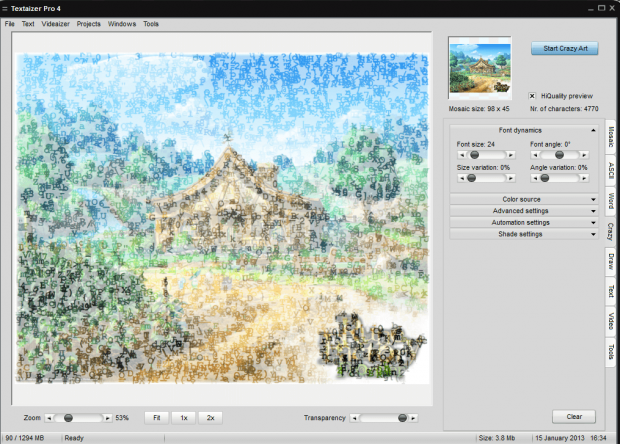Switch to the Text side tab
The height and width of the screenshot is (444, 620).
pos(611,291)
